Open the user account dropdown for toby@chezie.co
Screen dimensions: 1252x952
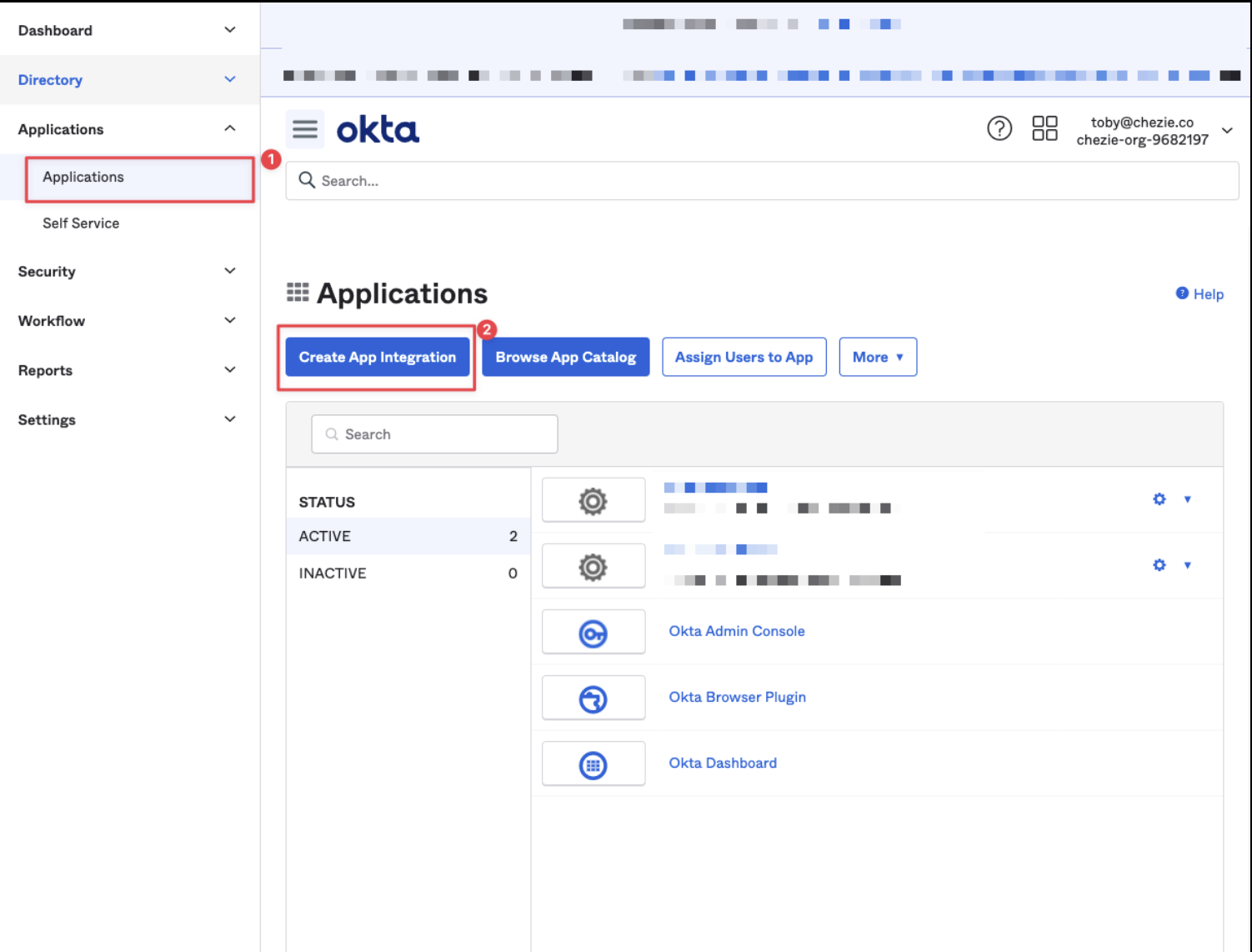(x=1226, y=131)
